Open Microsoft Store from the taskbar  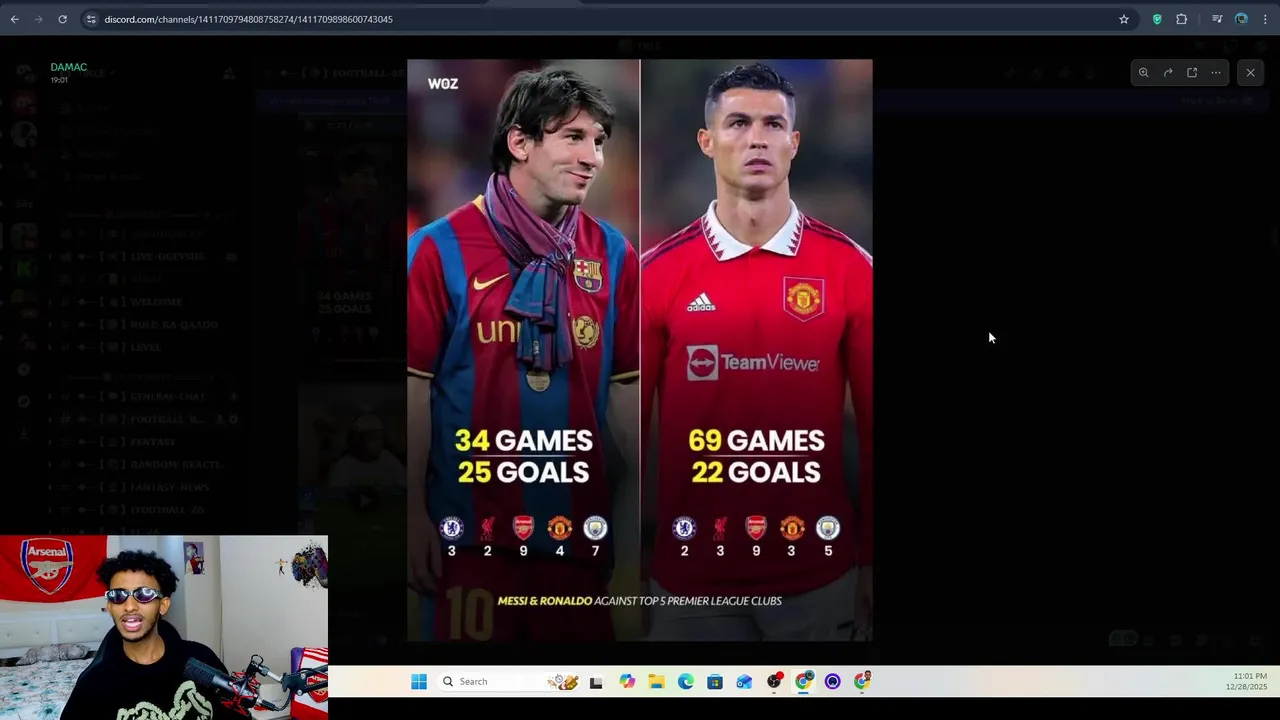coord(715,682)
